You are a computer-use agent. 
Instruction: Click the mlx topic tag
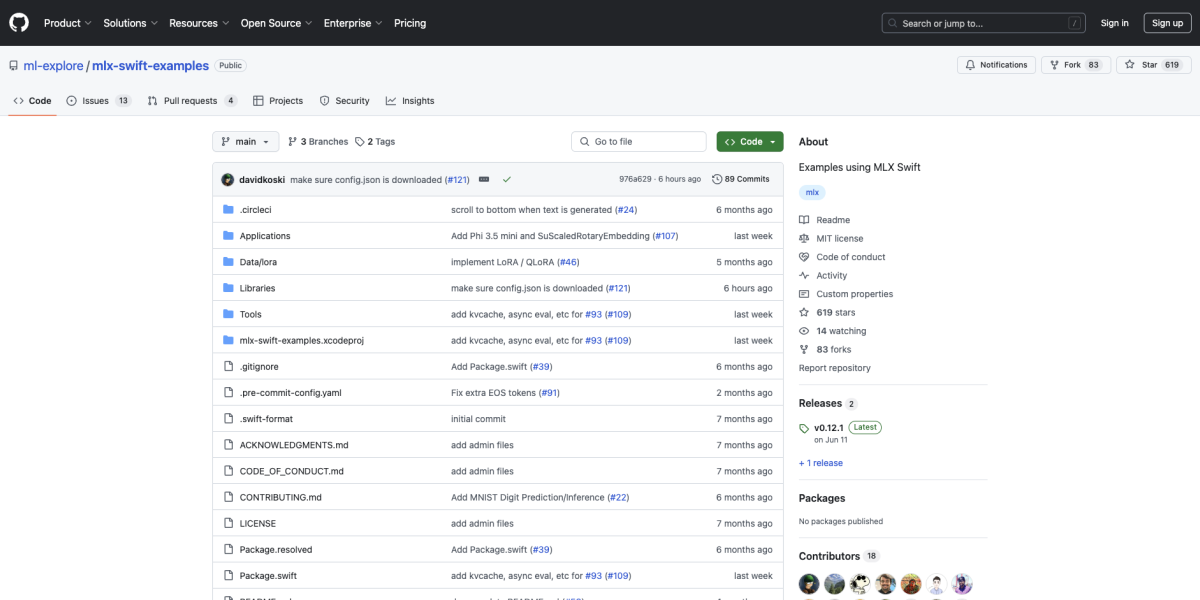[812, 192]
